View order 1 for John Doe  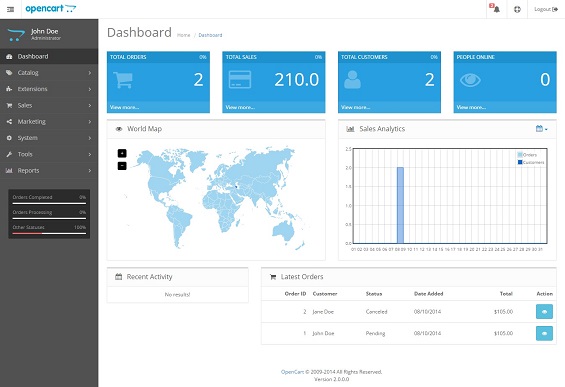544,333
